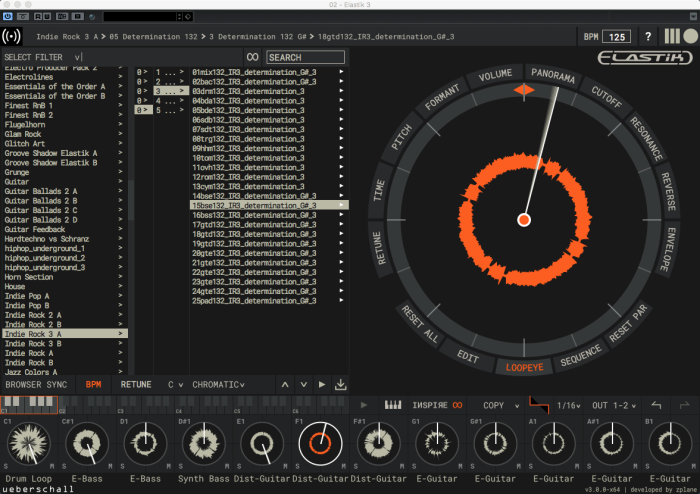Select the G1 E-Guitar pad

pyautogui.click(x=437, y=444)
